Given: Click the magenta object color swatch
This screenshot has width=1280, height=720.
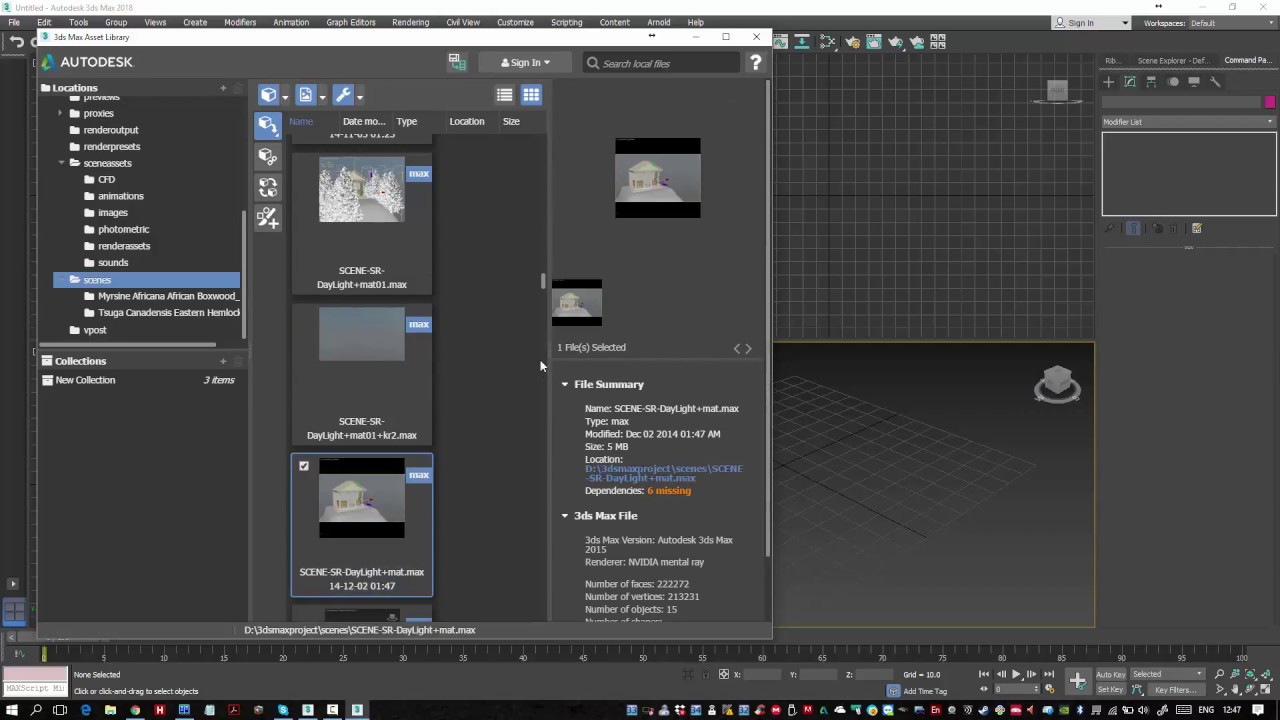Looking at the screenshot, I should (1270, 102).
